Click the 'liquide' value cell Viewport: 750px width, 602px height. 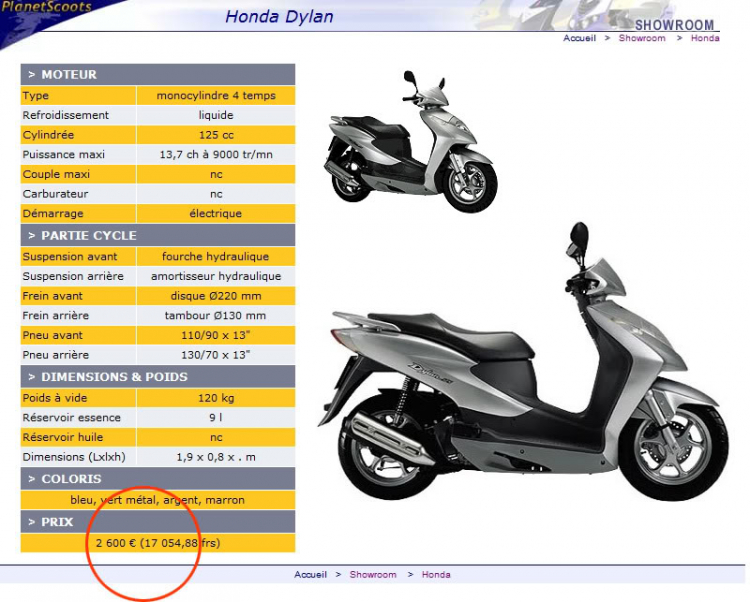coord(216,115)
